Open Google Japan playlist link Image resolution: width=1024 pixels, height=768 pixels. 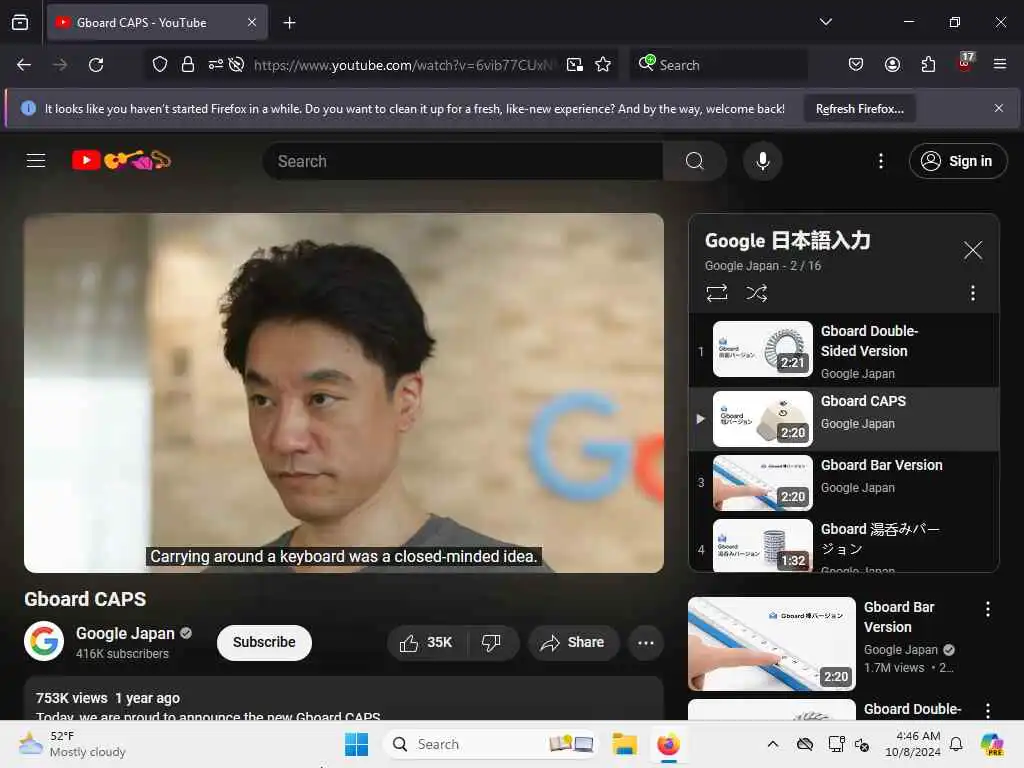point(741,266)
